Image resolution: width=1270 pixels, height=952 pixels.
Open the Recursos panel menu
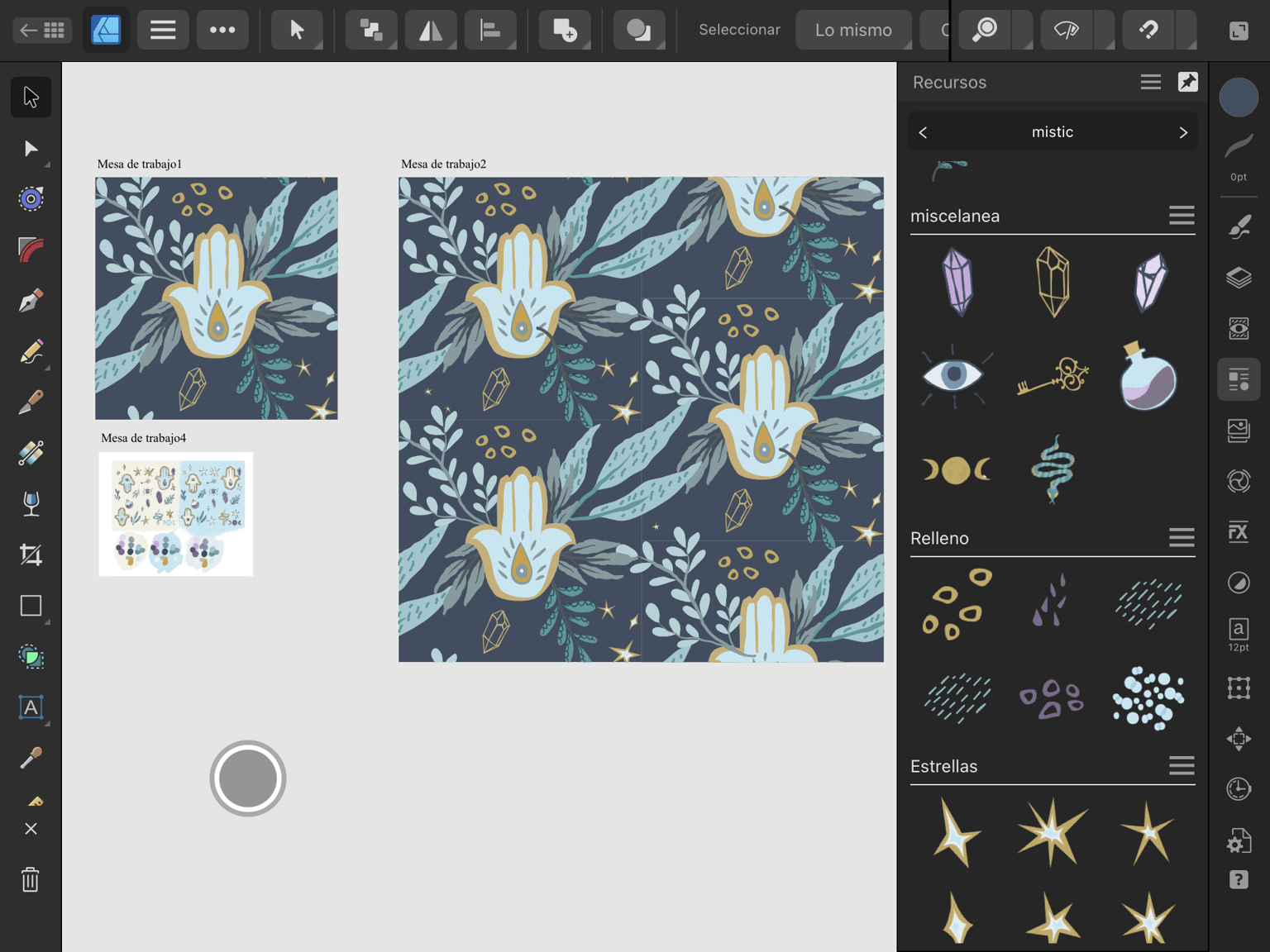click(1151, 82)
